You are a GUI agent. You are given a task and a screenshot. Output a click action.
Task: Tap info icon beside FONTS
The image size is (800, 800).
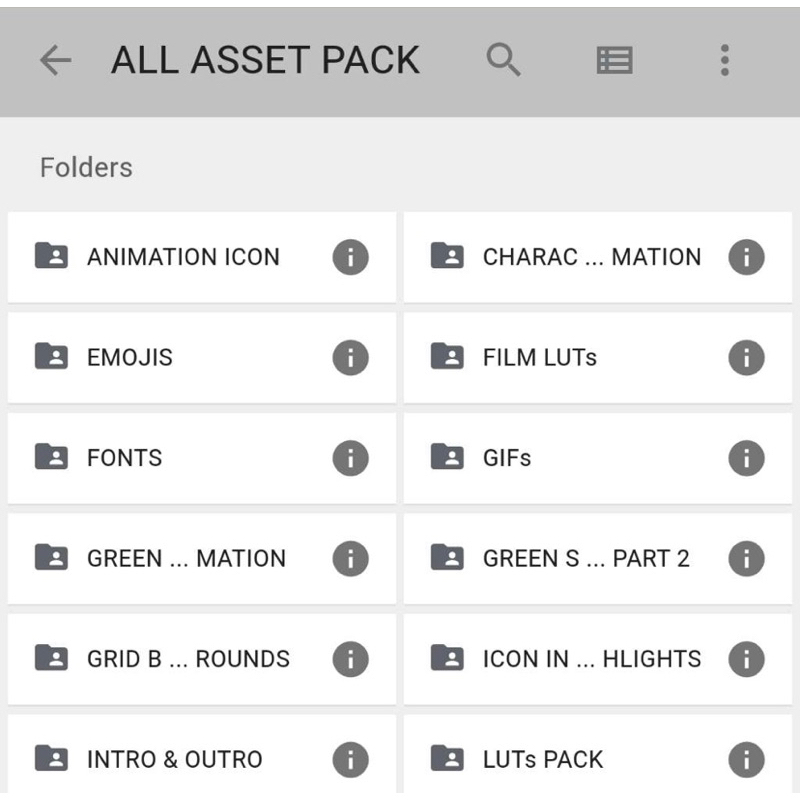(350, 458)
